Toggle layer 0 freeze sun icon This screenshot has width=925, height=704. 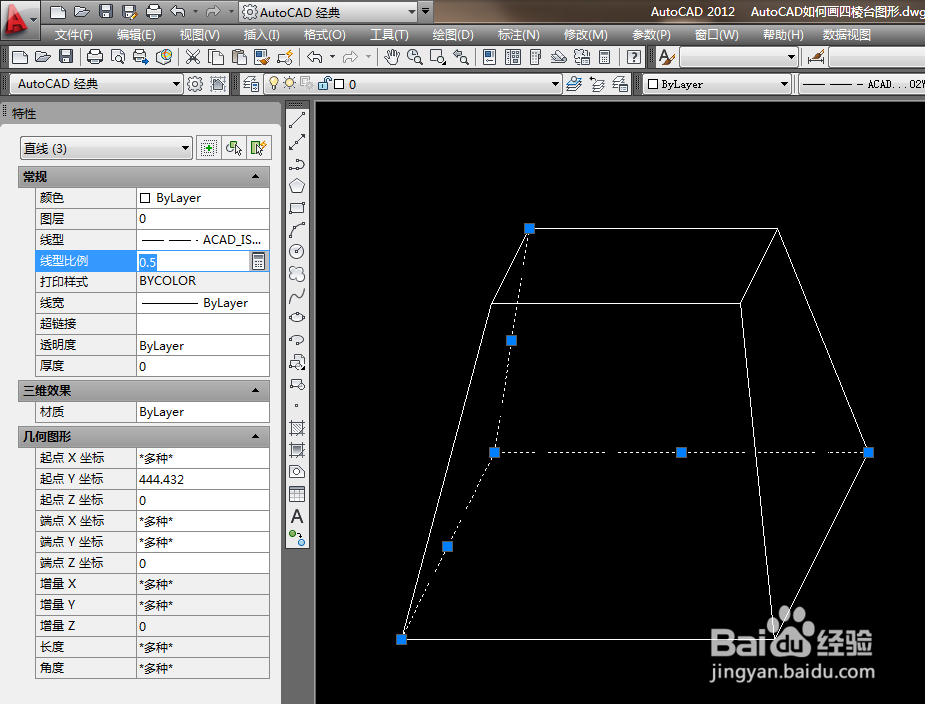pyautogui.click(x=289, y=84)
